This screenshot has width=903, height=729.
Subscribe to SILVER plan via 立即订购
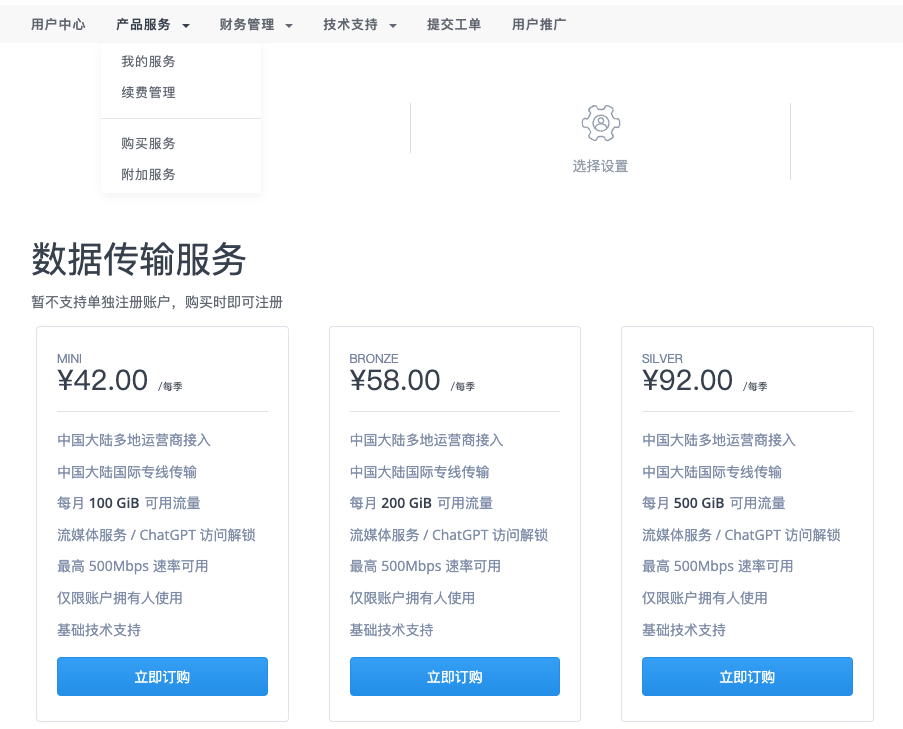[747, 677]
